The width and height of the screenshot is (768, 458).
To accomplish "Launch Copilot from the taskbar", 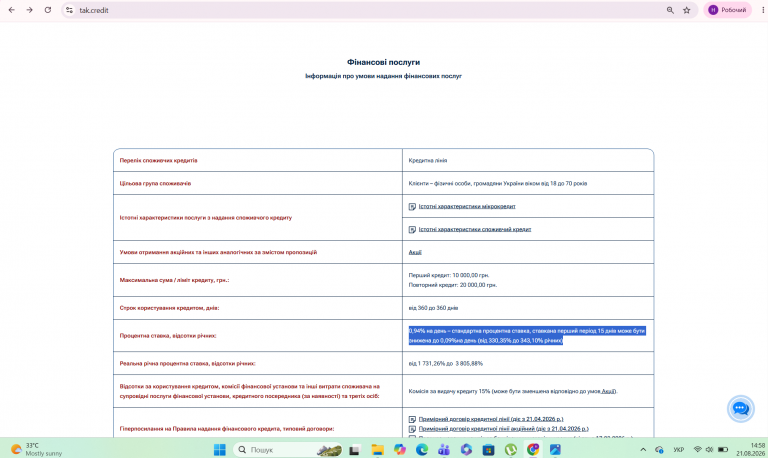I will pos(400,449).
